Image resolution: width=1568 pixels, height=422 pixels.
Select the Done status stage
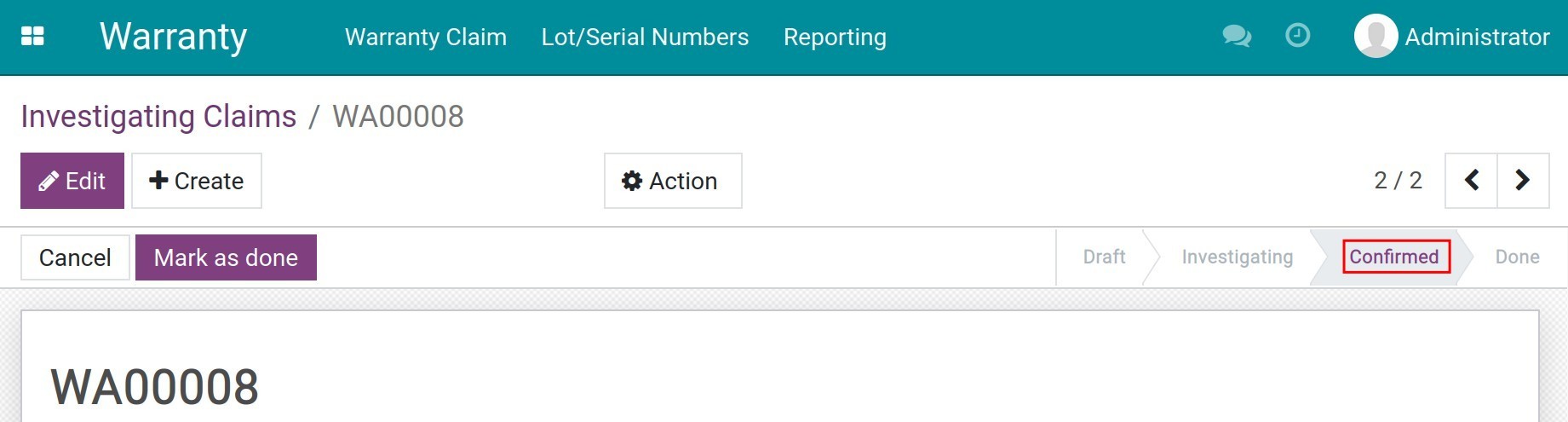(1517, 257)
